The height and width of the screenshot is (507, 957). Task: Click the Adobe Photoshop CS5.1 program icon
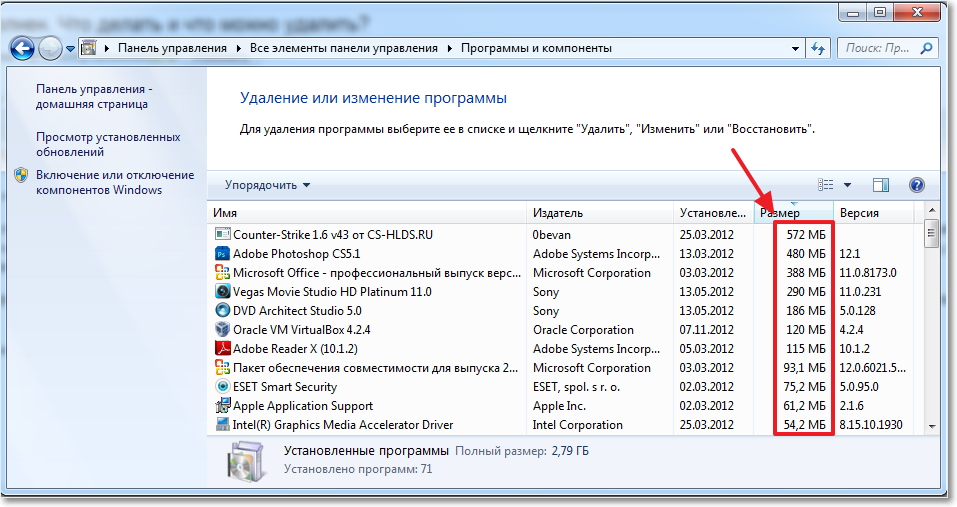(x=223, y=254)
